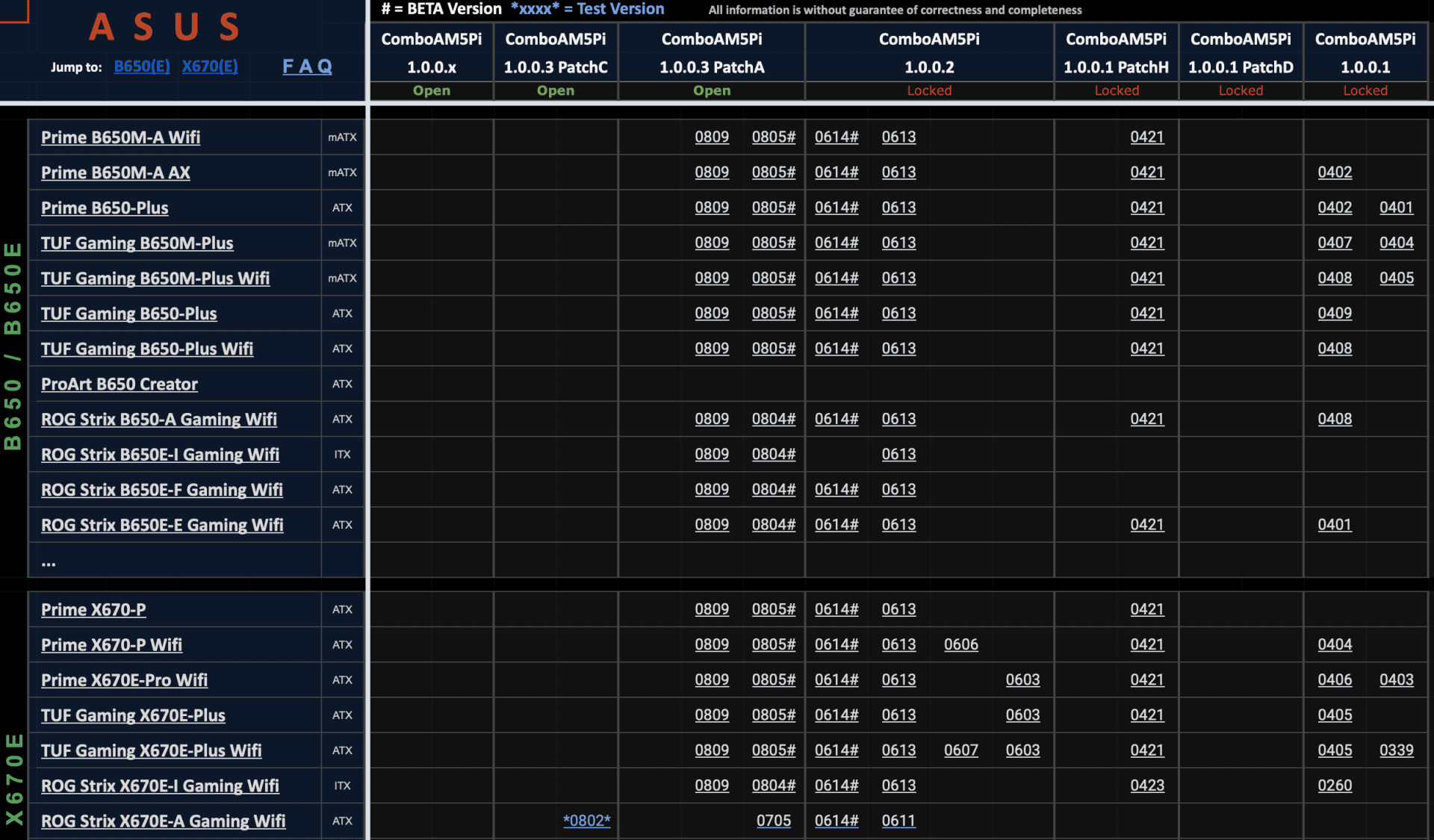Open ROG Strix X670E-I Gaming Wifi link
The width and height of the screenshot is (1434, 840).
(160, 785)
